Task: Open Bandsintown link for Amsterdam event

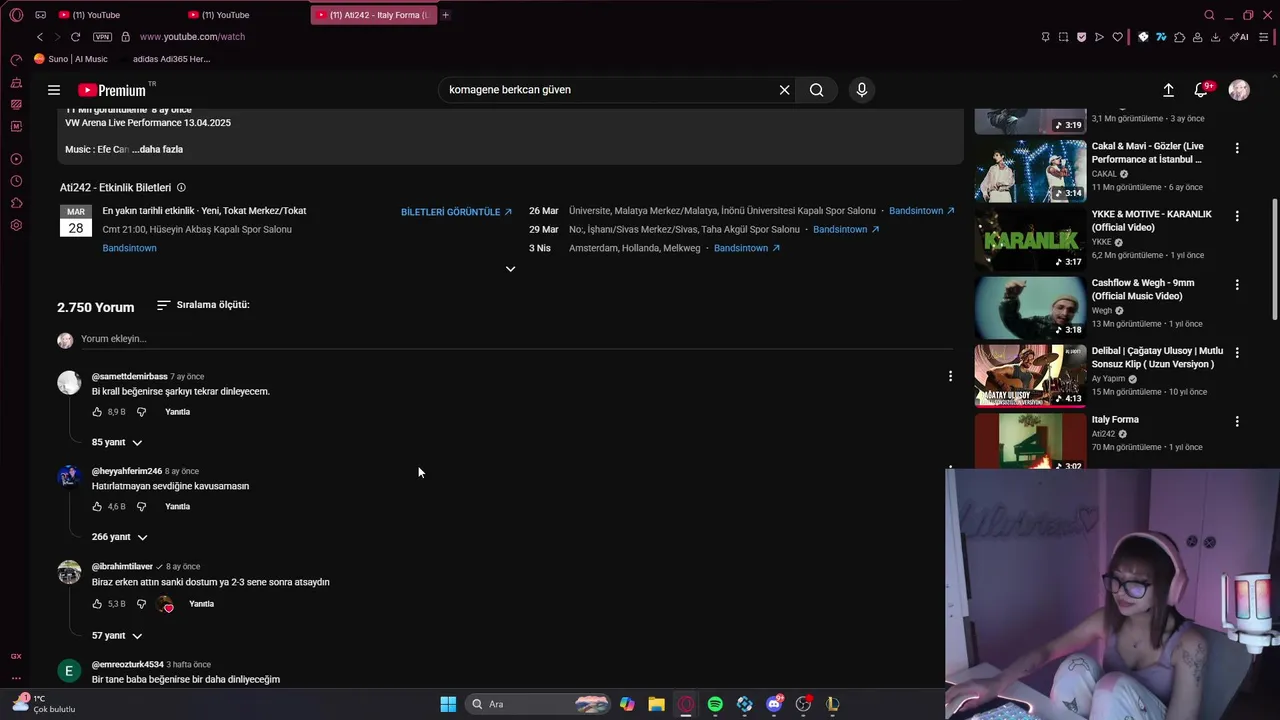Action: point(747,248)
